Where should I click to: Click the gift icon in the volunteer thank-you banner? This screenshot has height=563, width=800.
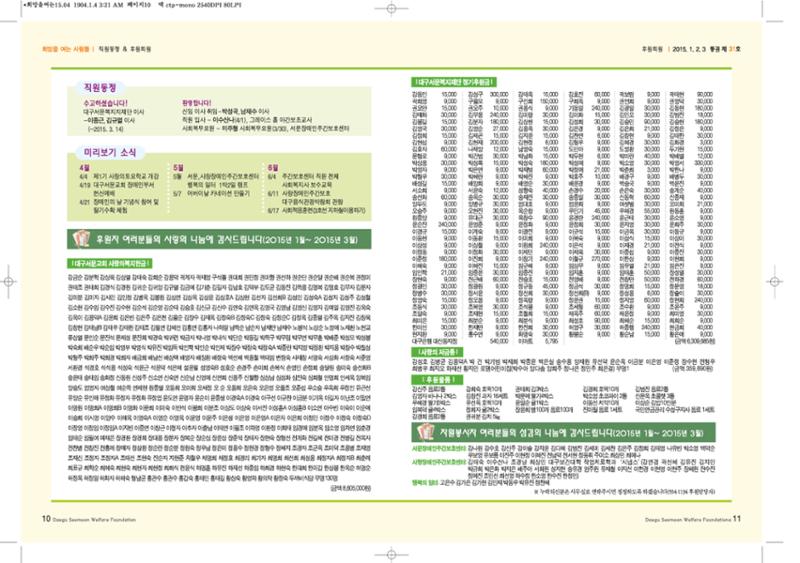426,432
